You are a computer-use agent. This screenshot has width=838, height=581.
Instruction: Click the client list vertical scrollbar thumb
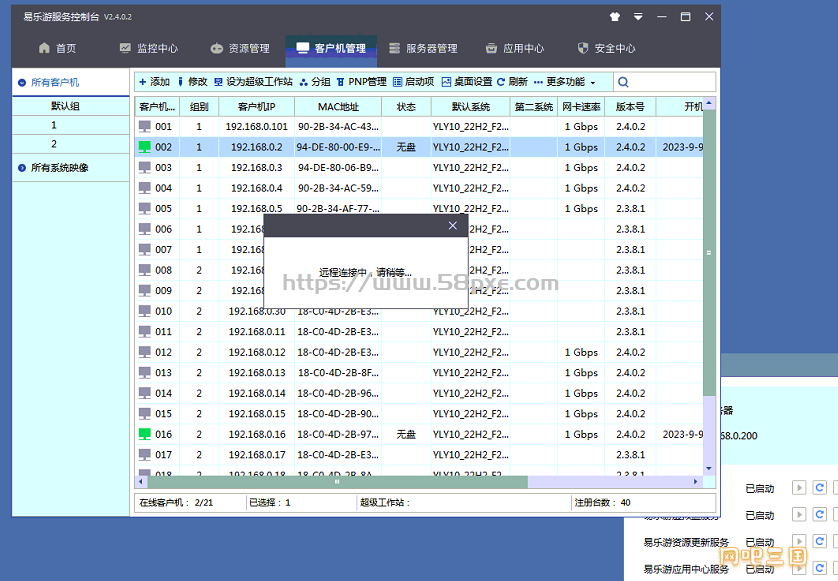[x=709, y=253]
